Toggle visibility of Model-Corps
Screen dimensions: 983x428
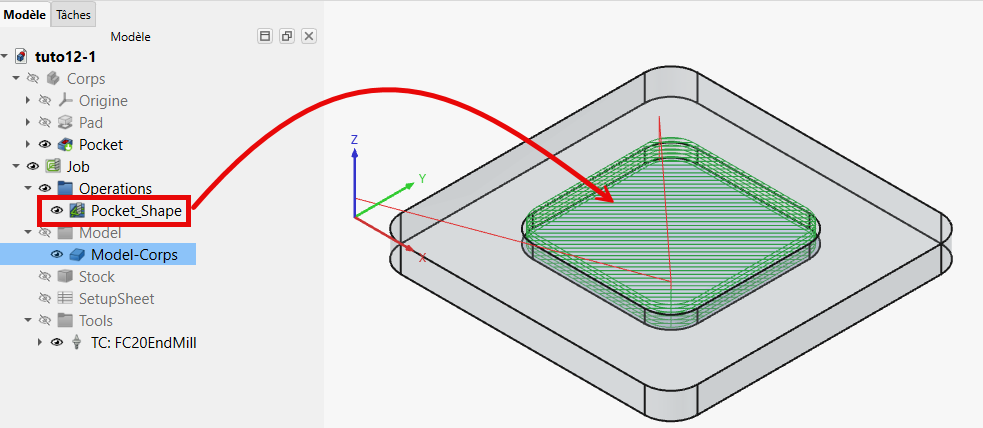click(x=56, y=254)
